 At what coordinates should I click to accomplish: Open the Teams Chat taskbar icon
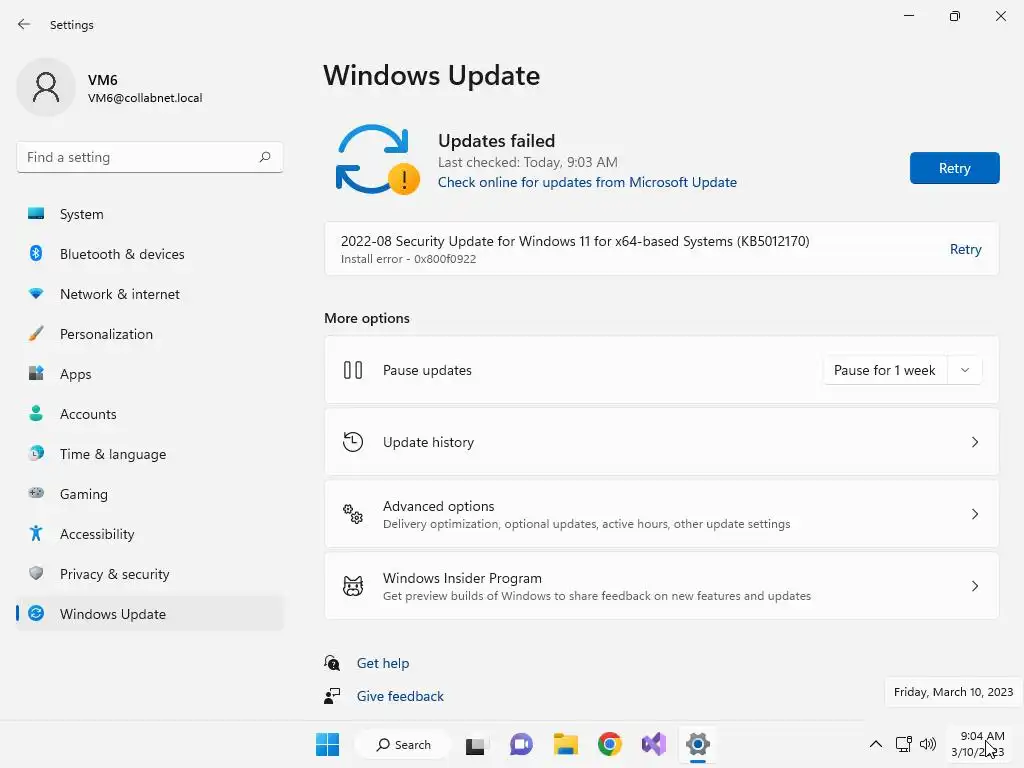click(520, 744)
